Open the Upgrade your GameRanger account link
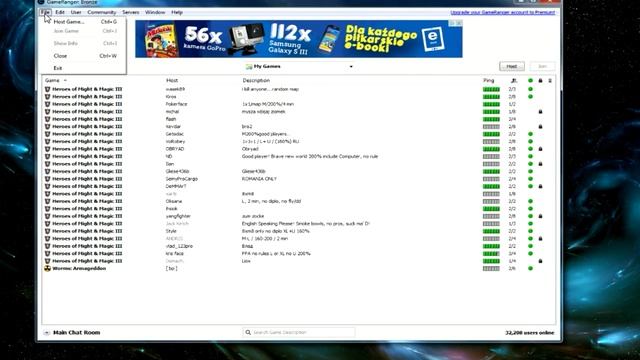The height and width of the screenshot is (360, 640). (x=502, y=12)
